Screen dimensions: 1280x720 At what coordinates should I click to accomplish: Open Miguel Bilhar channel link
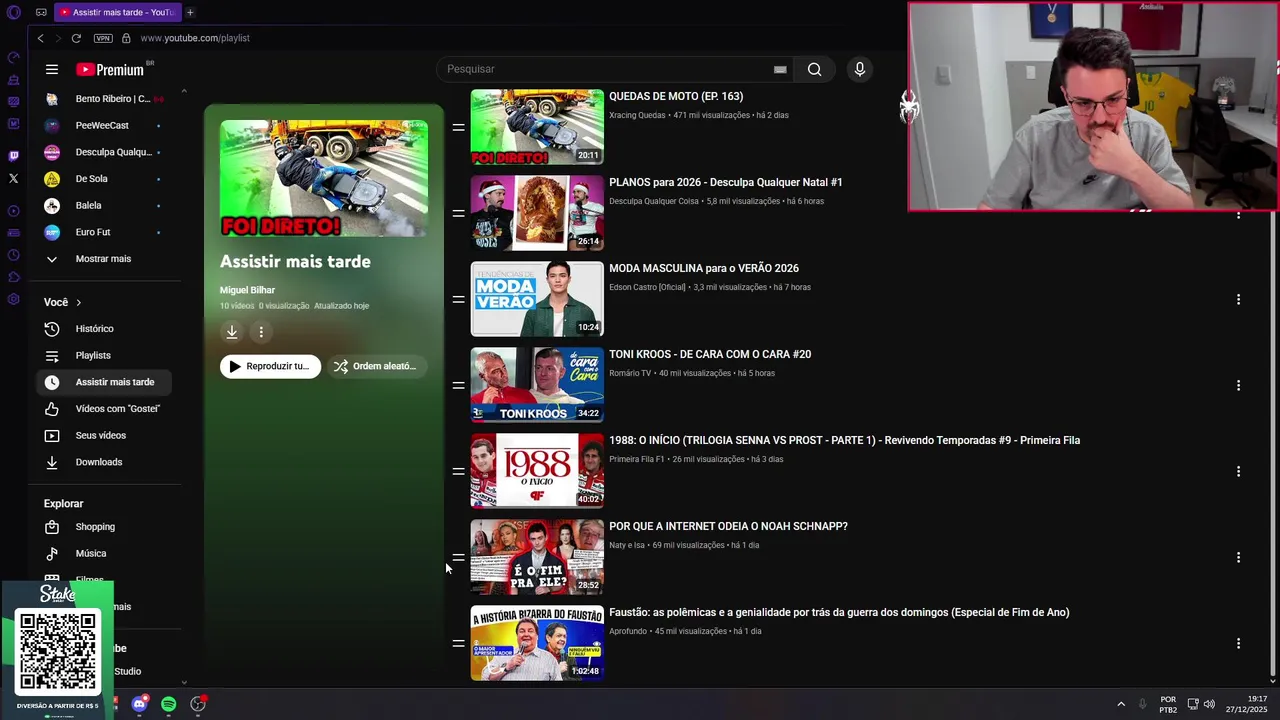coord(247,290)
